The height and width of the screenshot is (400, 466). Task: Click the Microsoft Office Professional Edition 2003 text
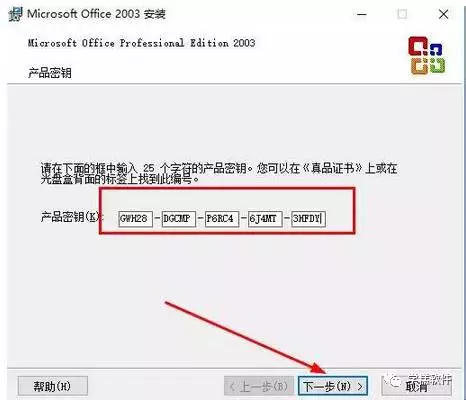142,43
